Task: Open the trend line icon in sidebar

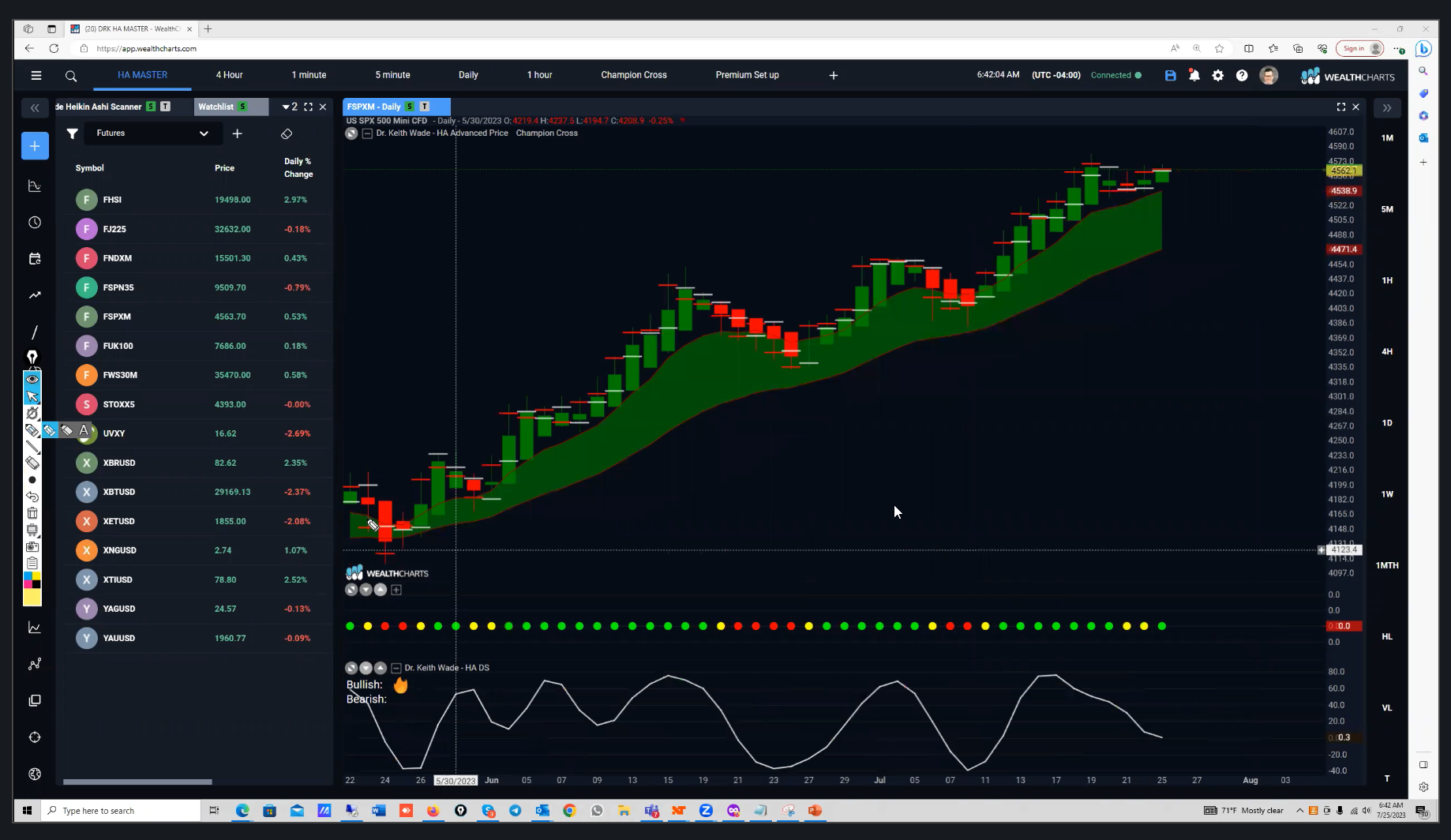Action: tap(35, 295)
